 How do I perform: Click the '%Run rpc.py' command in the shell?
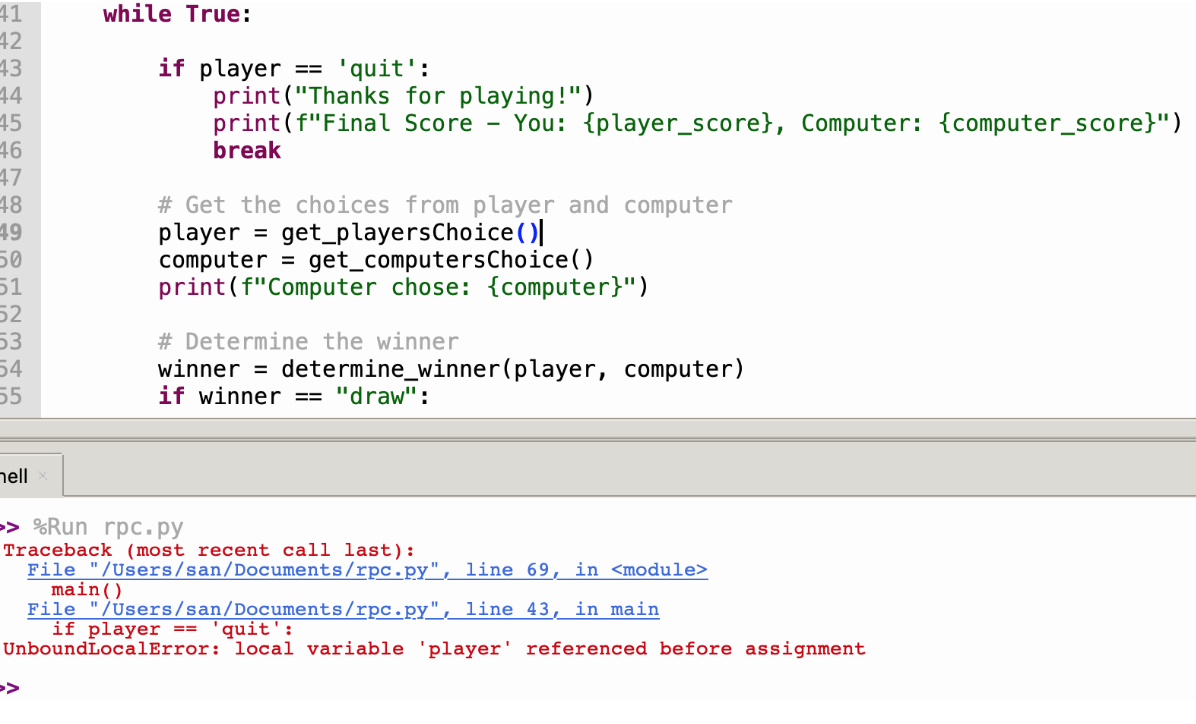[108, 527]
